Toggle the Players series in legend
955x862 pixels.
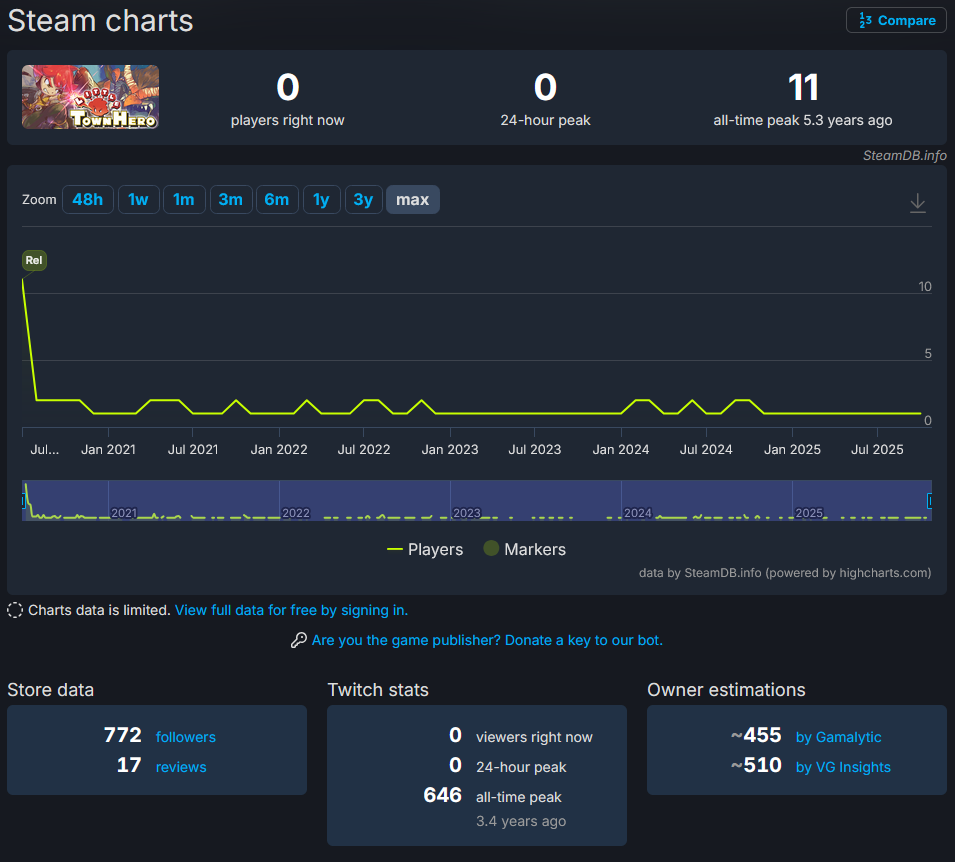(x=425, y=549)
